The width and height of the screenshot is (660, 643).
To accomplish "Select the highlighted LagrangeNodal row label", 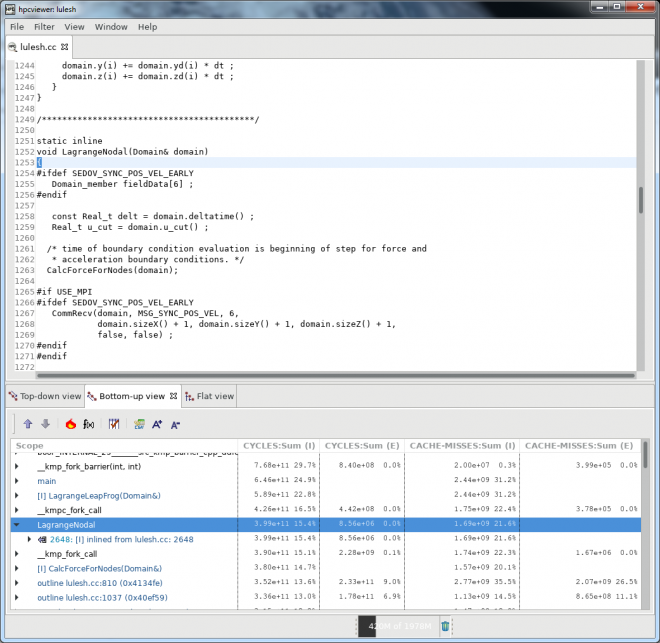I will (66, 525).
